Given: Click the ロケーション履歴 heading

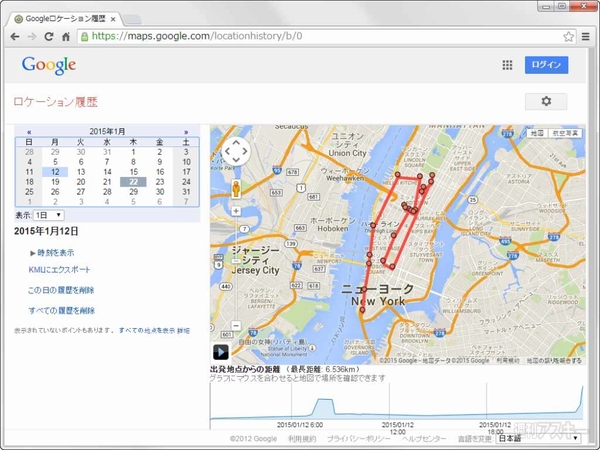Looking at the screenshot, I should [55, 102].
